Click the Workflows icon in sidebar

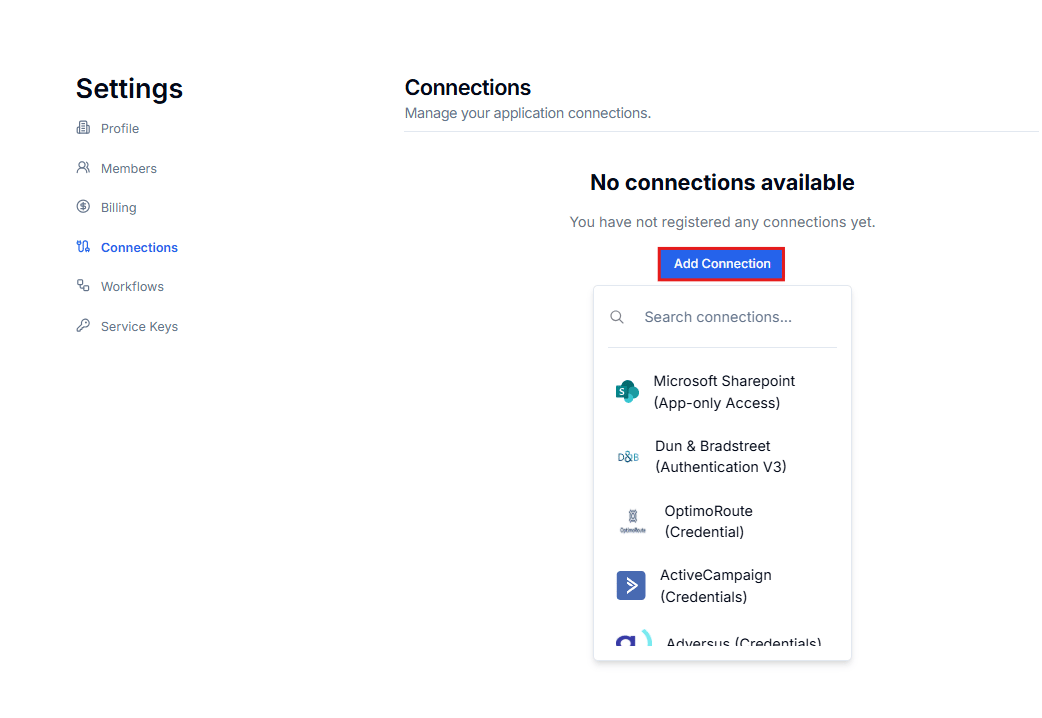tap(83, 286)
